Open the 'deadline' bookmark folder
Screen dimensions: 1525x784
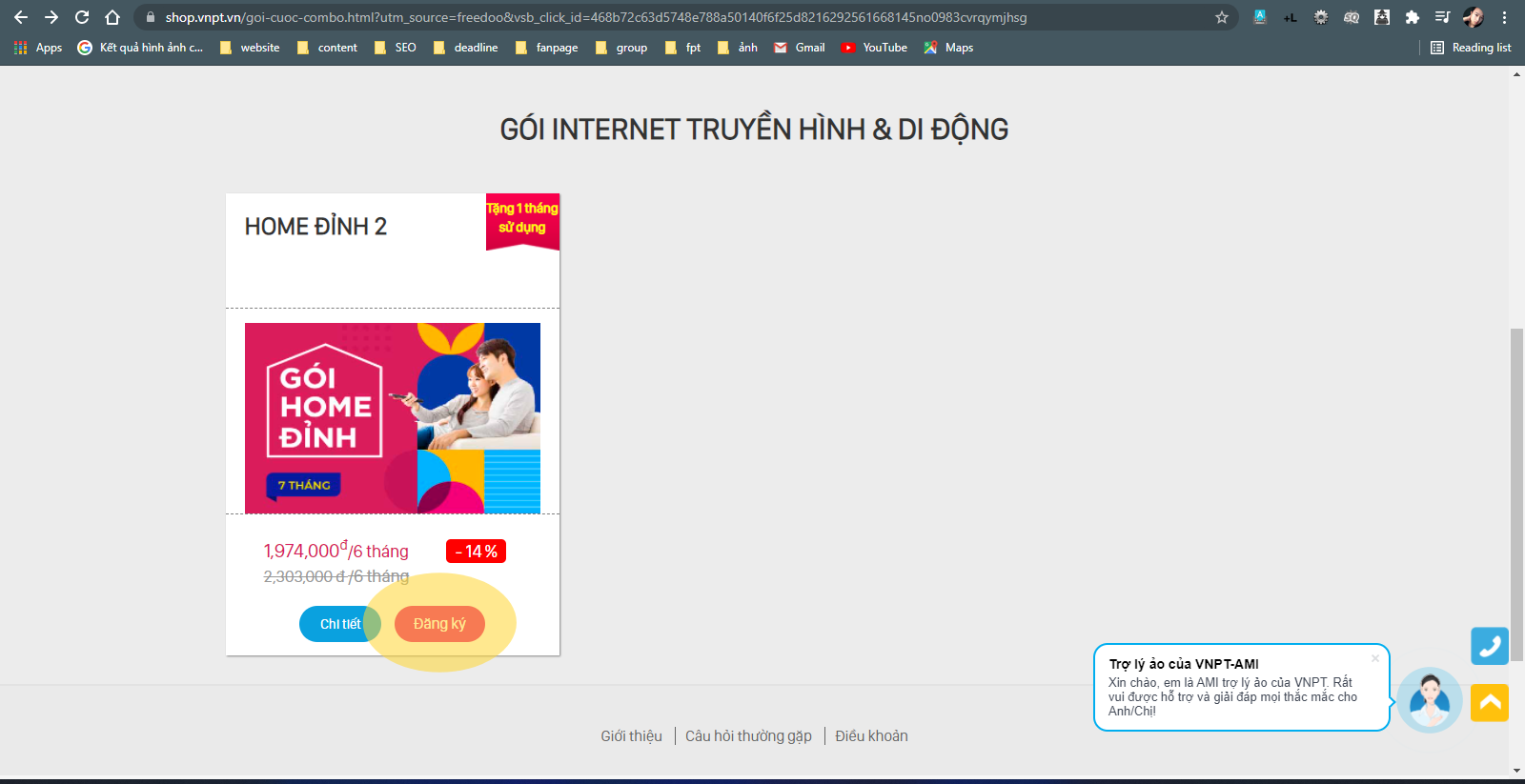click(465, 48)
